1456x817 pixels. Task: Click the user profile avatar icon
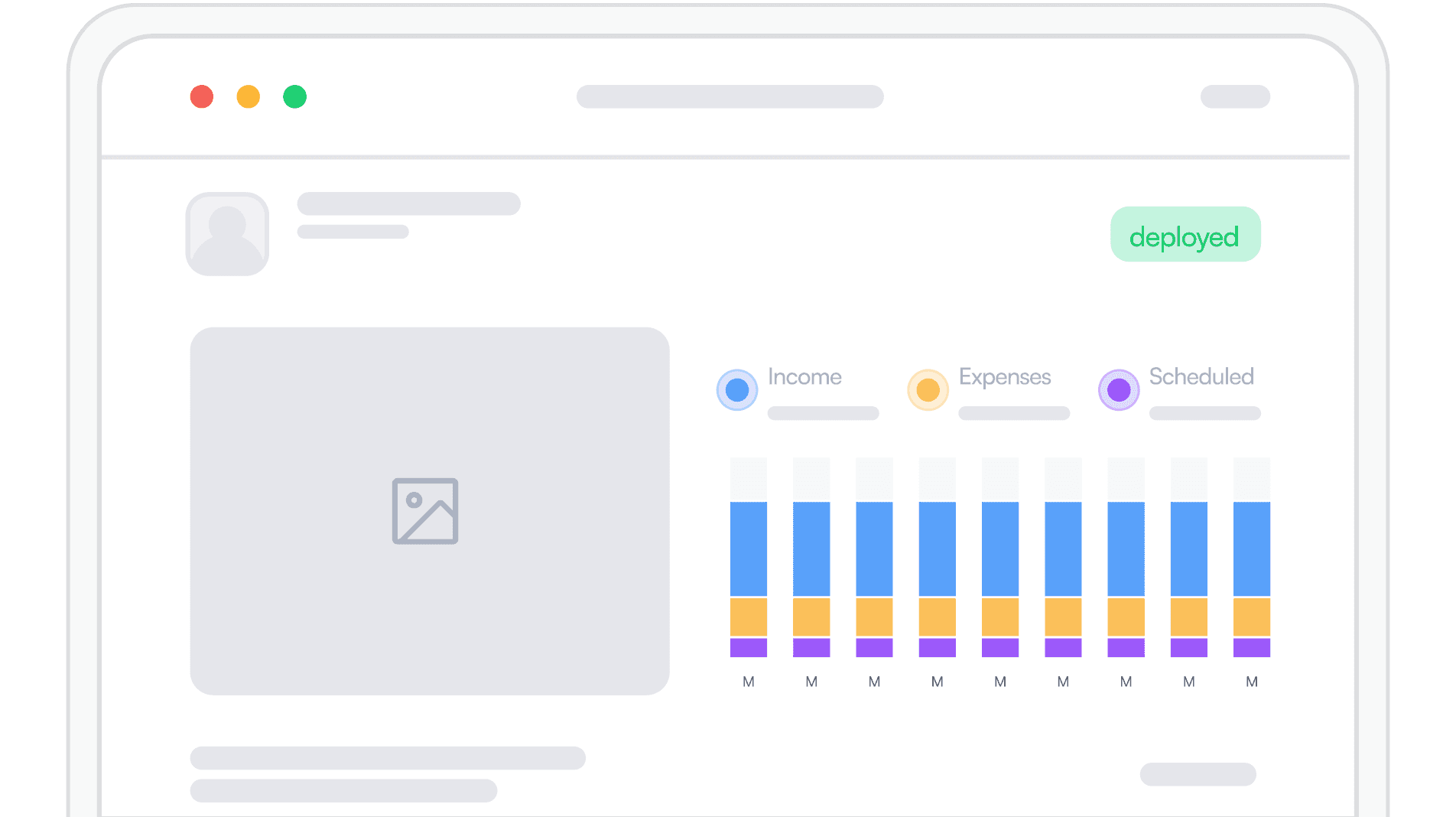click(227, 234)
